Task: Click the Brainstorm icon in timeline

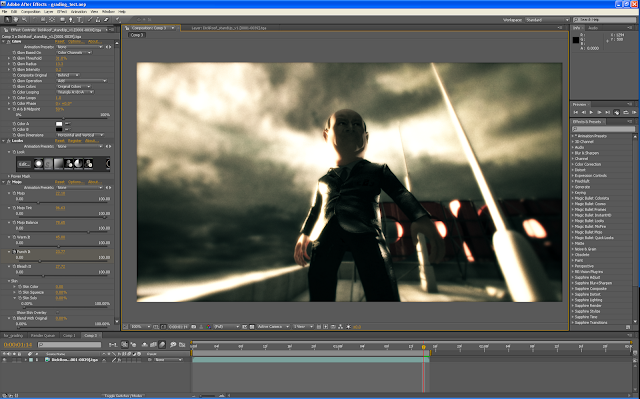Action: click(x=173, y=345)
